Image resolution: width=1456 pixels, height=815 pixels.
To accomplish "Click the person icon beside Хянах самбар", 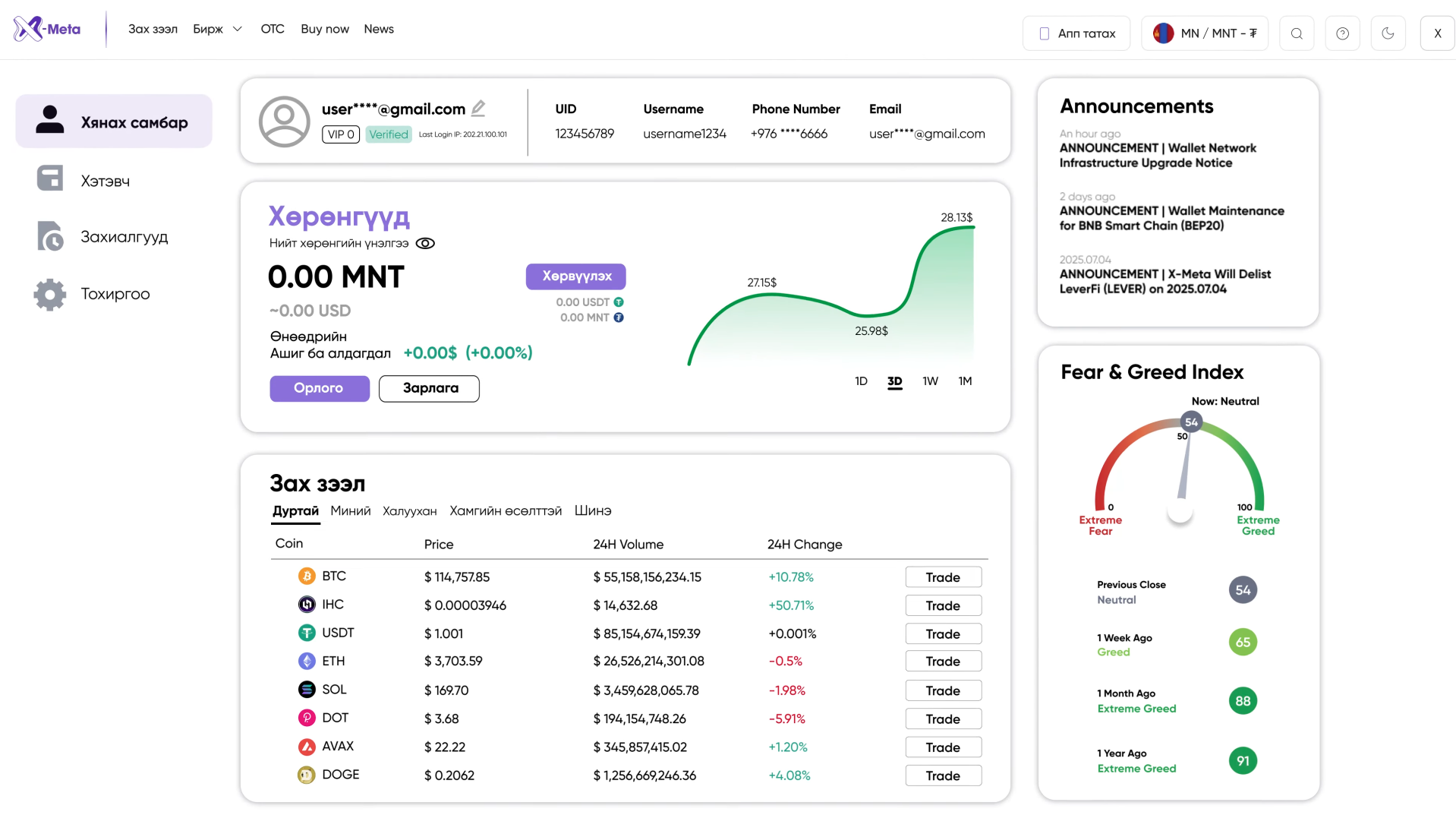I will (50, 120).
